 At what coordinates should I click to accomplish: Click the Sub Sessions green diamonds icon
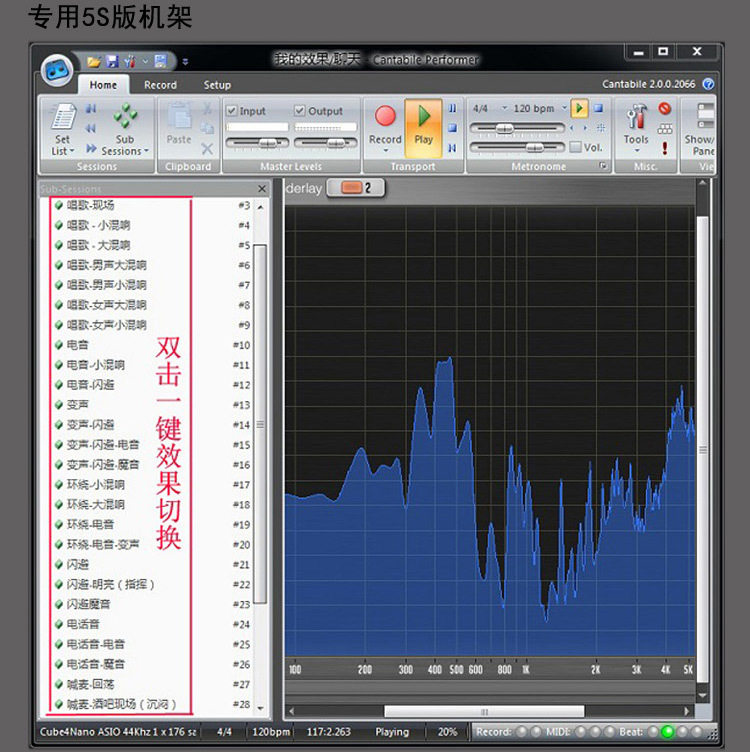coord(125,116)
